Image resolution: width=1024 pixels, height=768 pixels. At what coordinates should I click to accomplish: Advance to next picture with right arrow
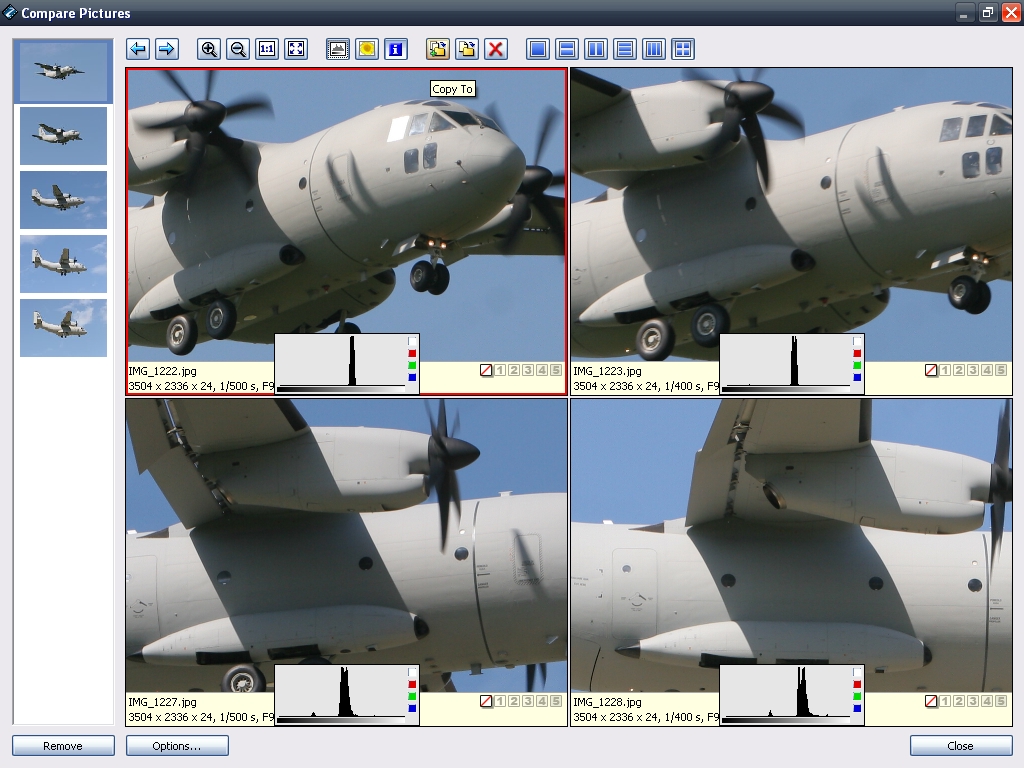click(167, 49)
